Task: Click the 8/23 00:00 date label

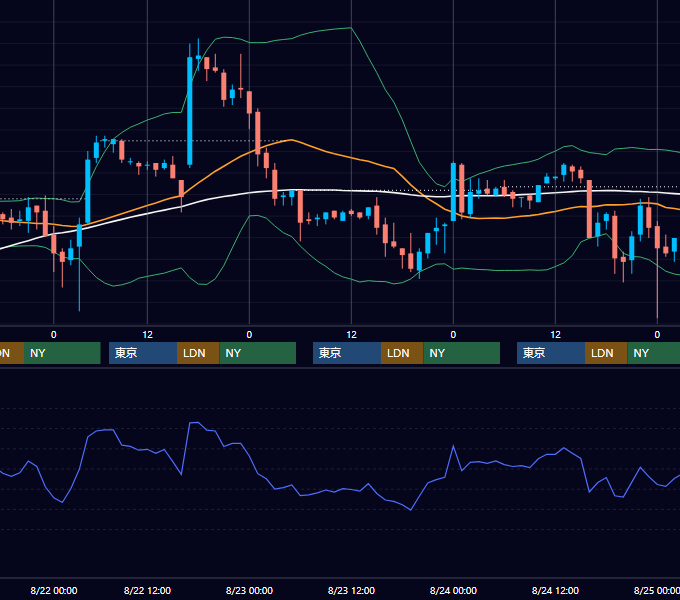Action: (249, 590)
